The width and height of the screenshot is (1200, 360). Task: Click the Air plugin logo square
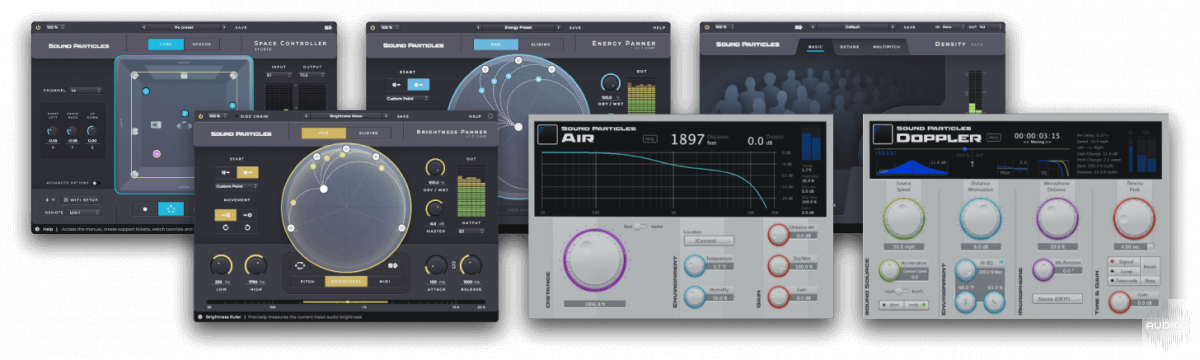pos(548,135)
